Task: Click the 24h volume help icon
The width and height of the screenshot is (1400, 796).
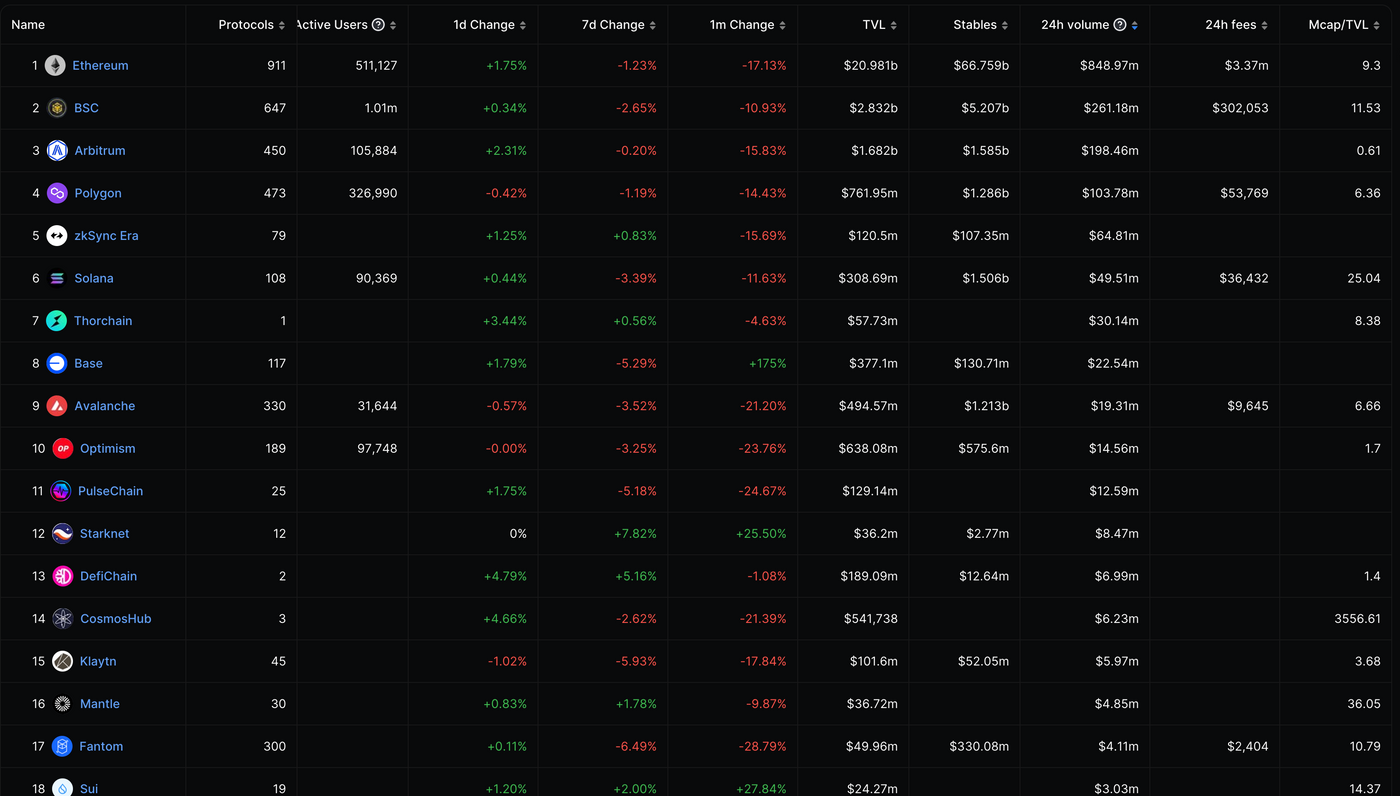Action: tap(1120, 25)
